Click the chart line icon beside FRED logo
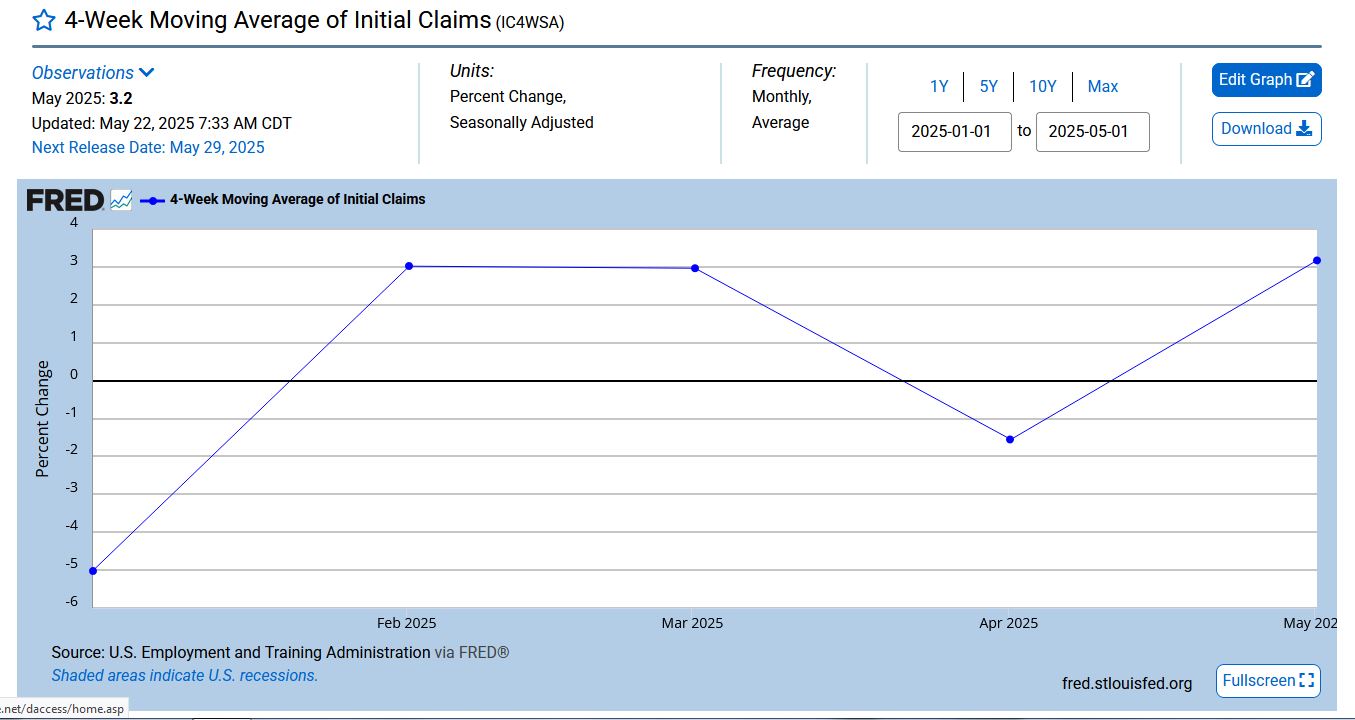This screenshot has width=1355, height=720. pyautogui.click(x=121, y=200)
